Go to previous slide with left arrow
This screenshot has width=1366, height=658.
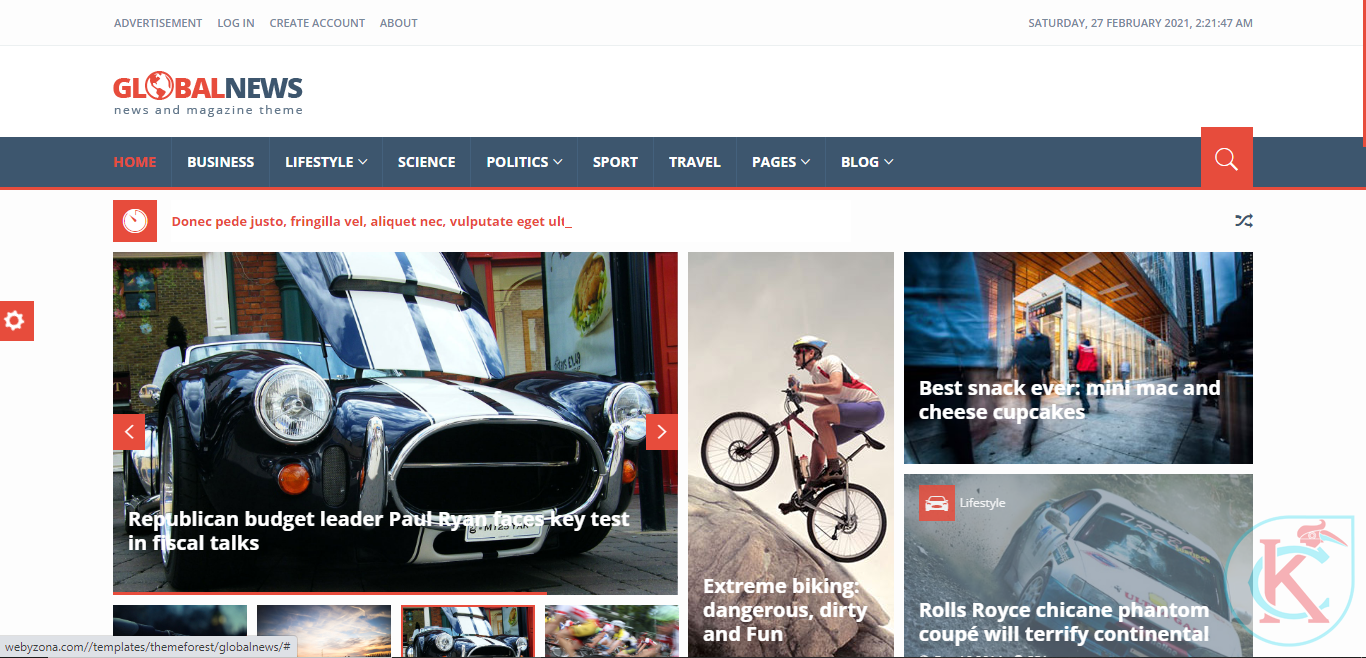129,432
